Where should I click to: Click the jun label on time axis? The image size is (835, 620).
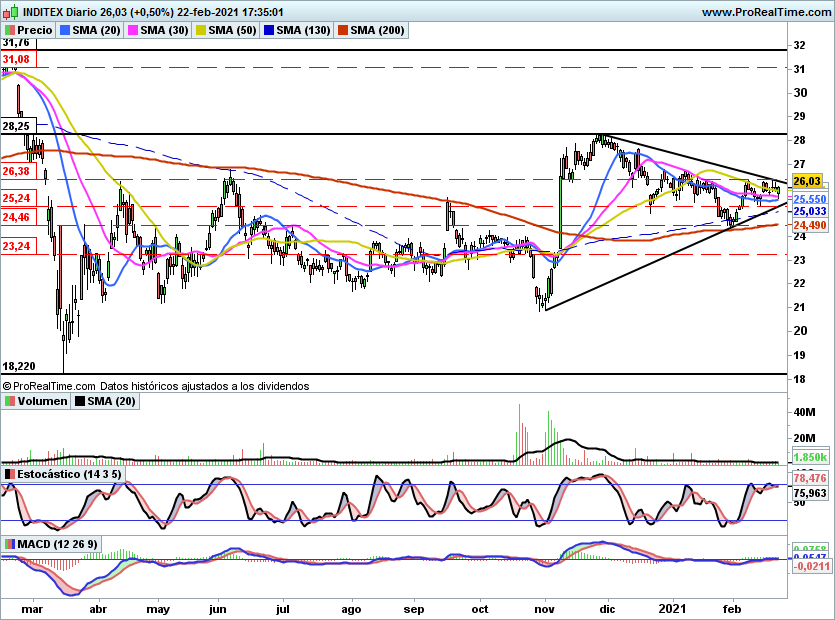[x=217, y=609]
